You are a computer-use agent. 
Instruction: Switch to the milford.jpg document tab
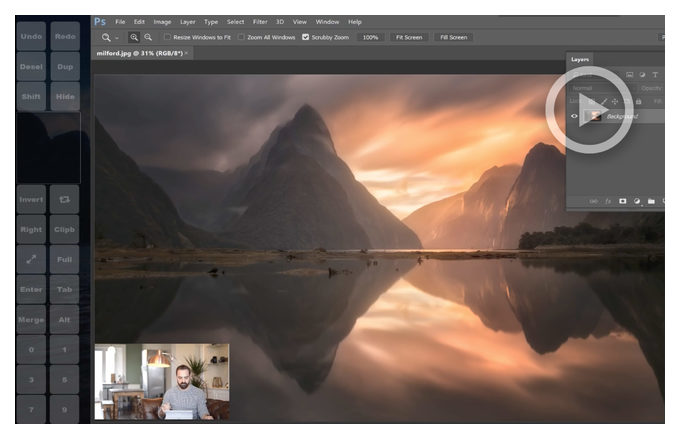coord(139,53)
